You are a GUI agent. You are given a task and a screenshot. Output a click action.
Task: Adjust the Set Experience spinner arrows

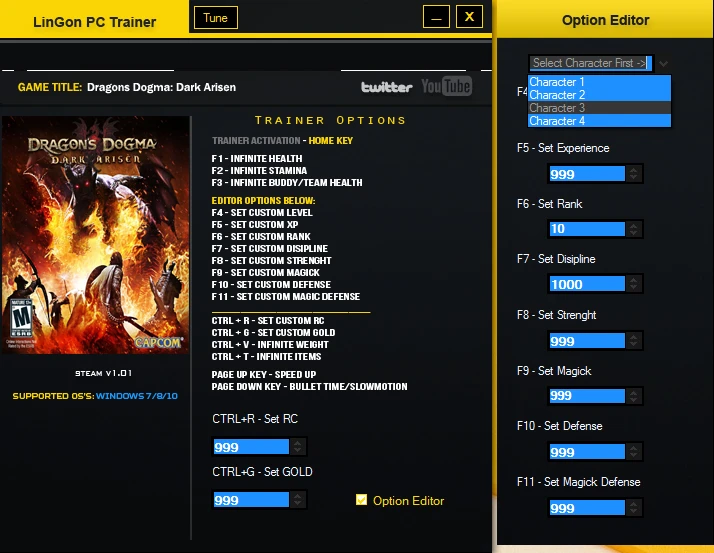pyautogui.click(x=633, y=174)
